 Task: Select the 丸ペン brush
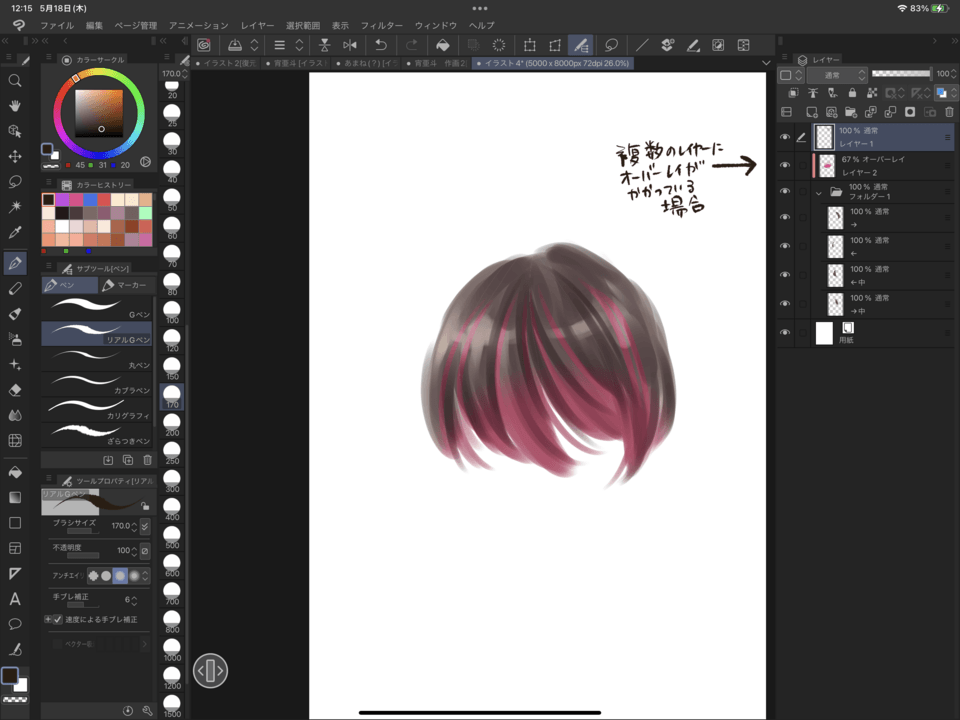[97, 356]
